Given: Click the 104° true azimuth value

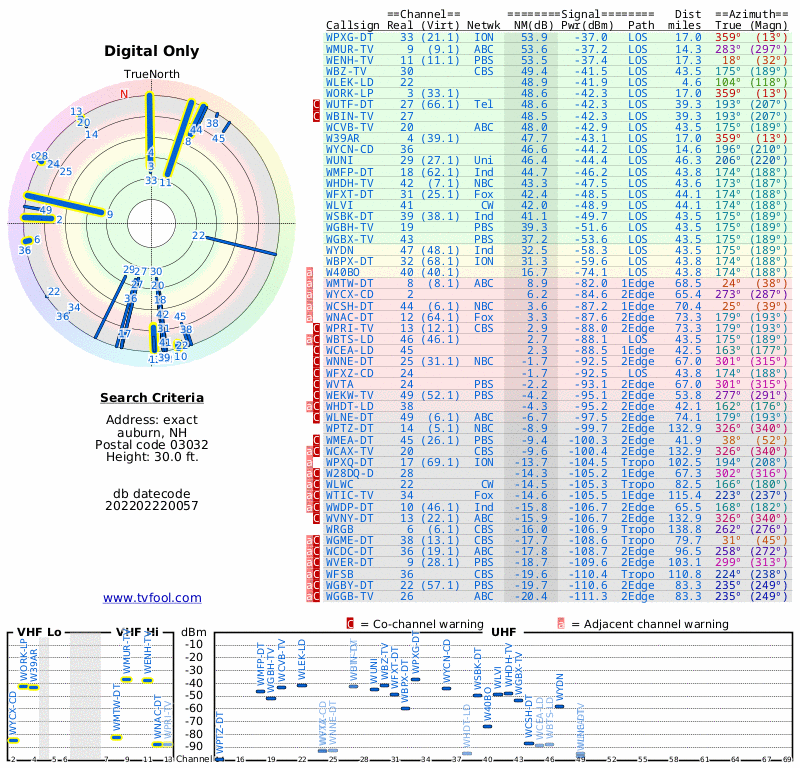Looking at the screenshot, I should coord(728,82).
